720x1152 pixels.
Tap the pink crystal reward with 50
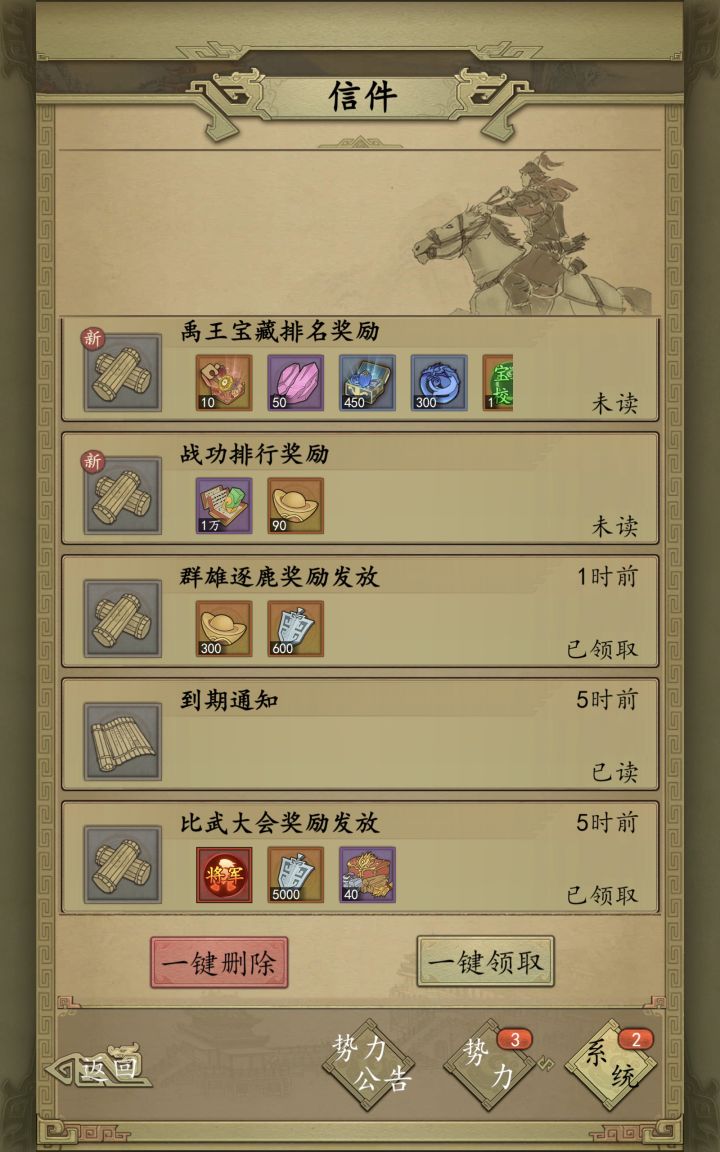pyautogui.click(x=295, y=383)
